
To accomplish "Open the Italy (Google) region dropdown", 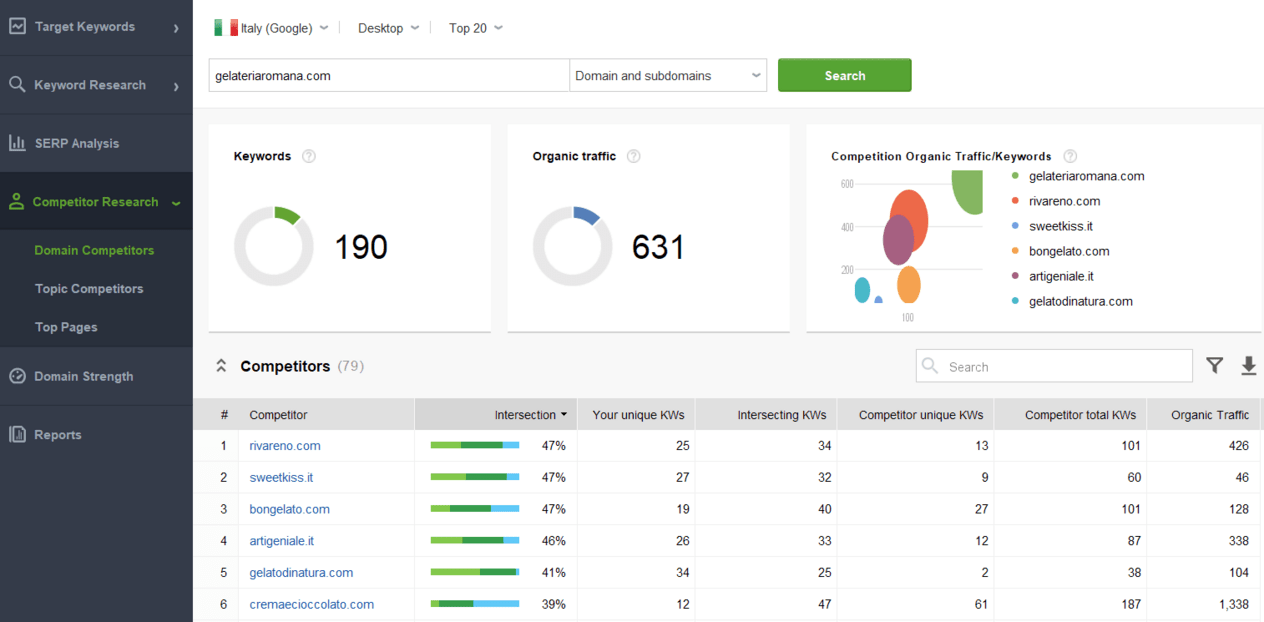I will [x=272, y=28].
